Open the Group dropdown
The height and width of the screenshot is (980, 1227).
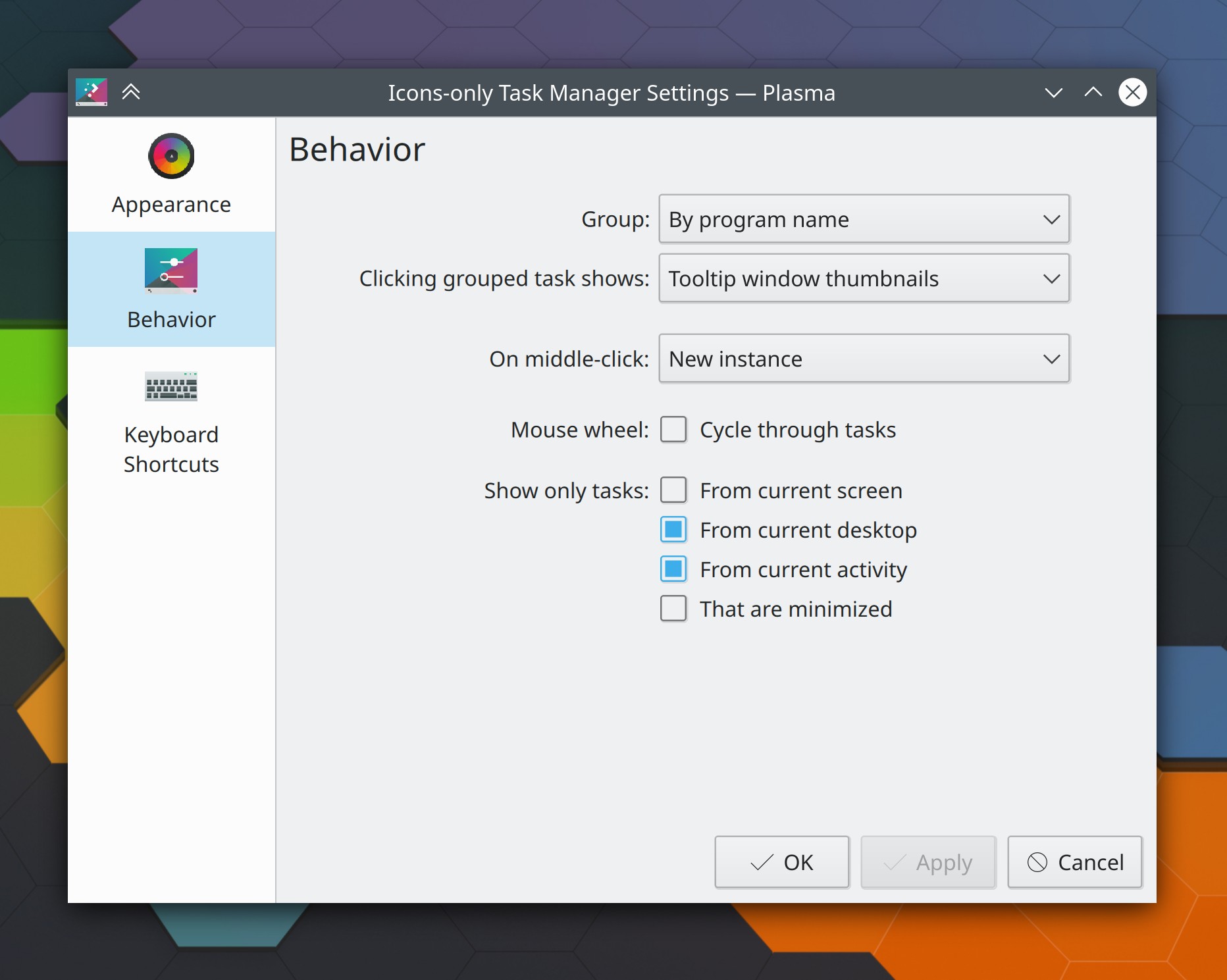863,219
